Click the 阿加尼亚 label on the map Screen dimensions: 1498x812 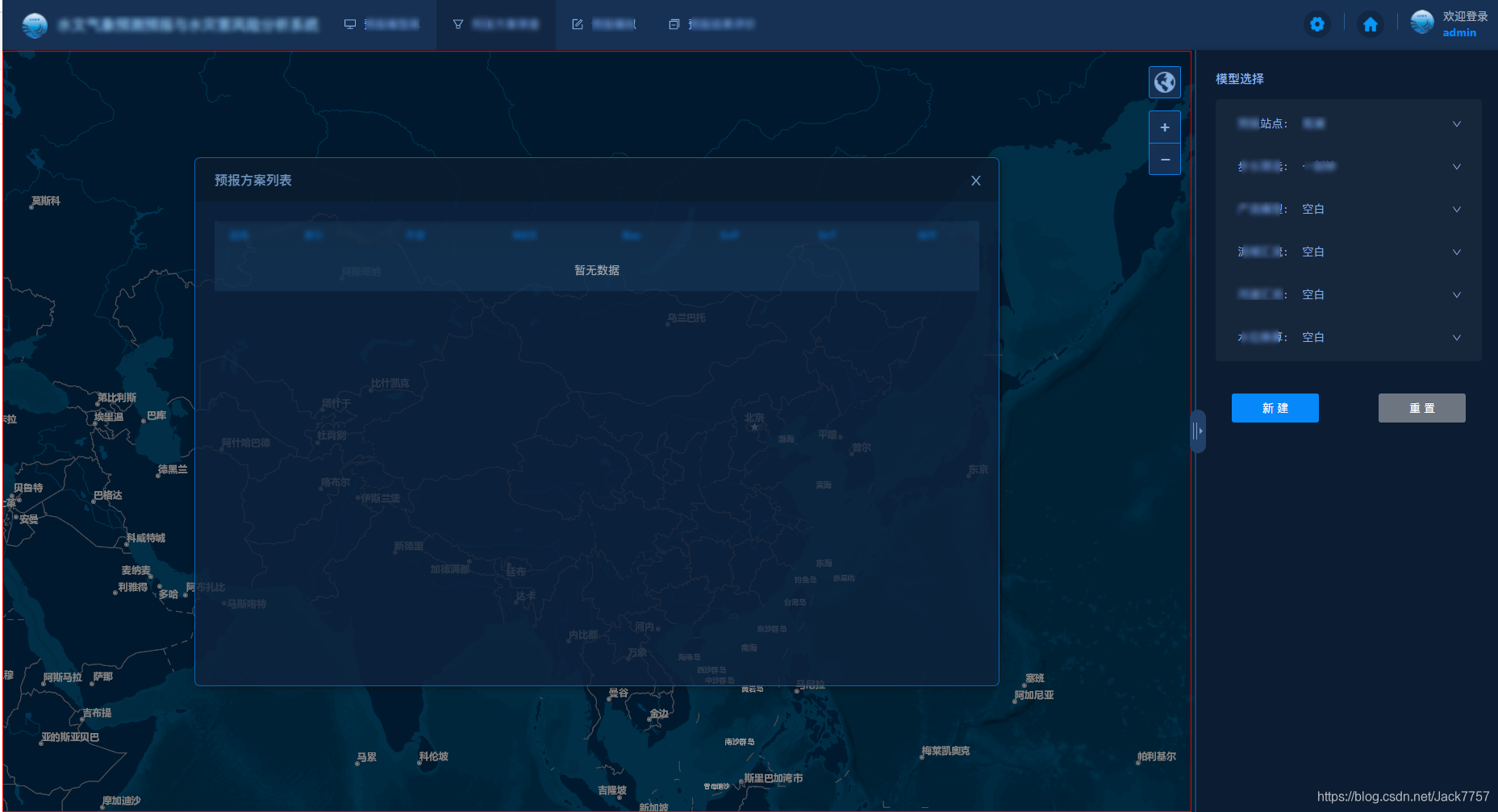1034,695
